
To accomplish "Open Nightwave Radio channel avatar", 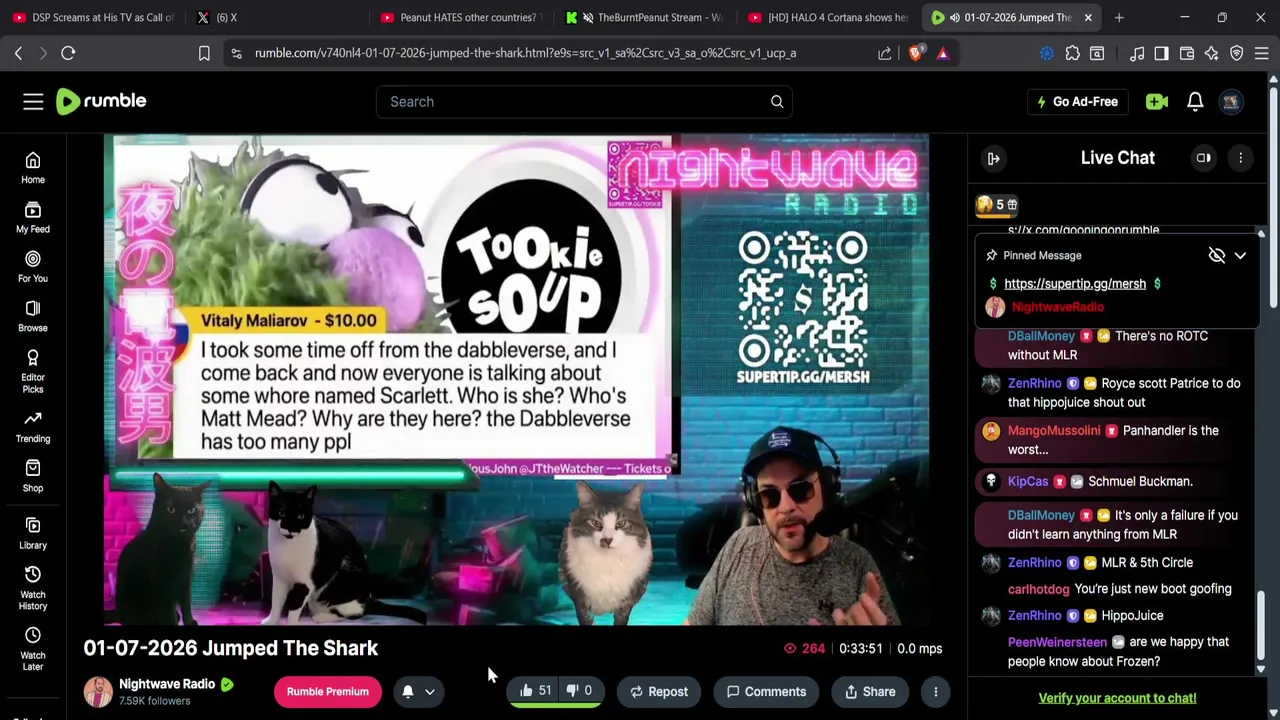I will (98, 691).
